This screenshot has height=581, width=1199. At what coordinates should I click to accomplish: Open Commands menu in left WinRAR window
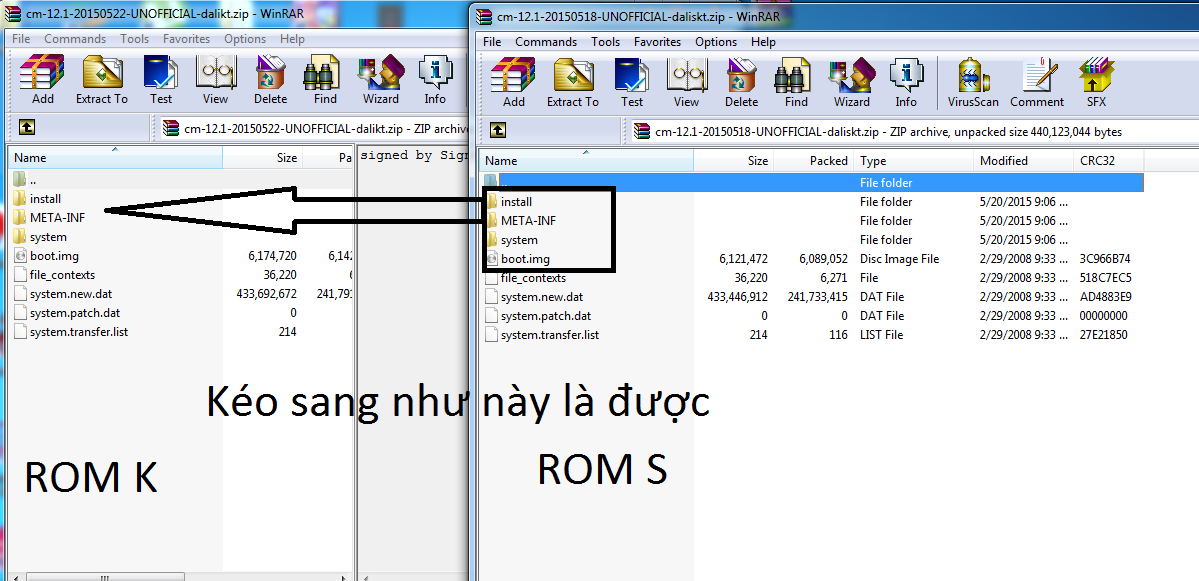coord(75,39)
